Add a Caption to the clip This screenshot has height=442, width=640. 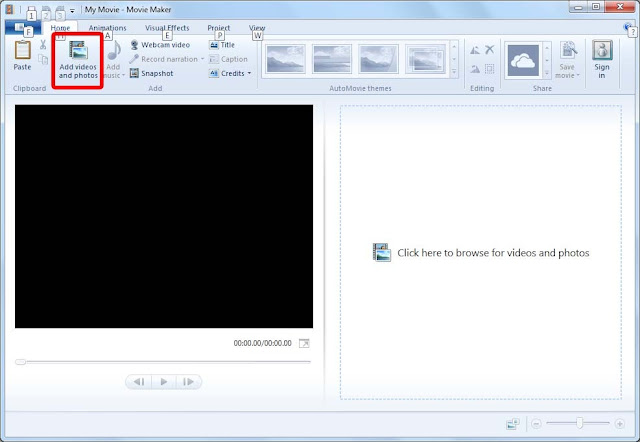click(x=228, y=59)
